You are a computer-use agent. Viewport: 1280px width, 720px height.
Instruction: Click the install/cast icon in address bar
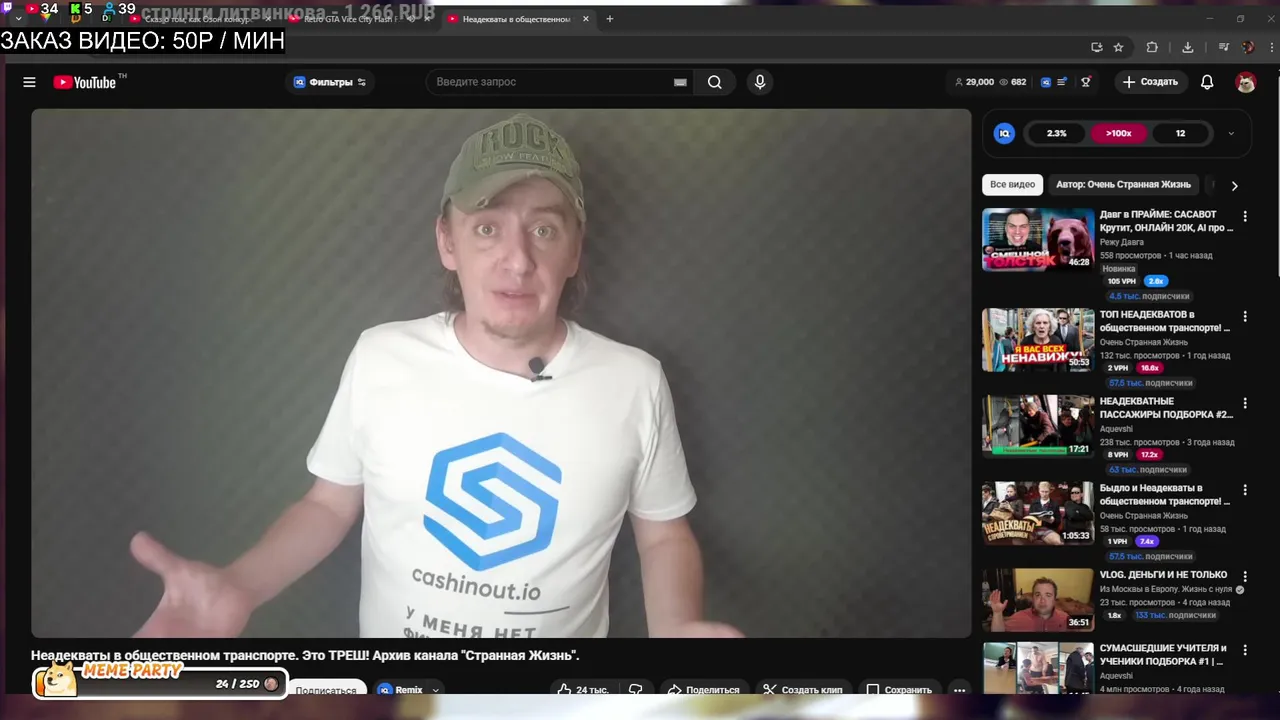[x=1097, y=47]
